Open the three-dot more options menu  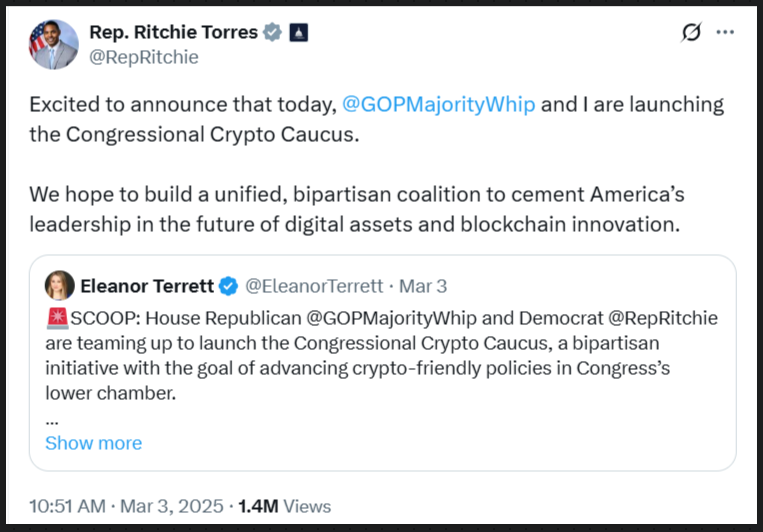coord(725,32)
